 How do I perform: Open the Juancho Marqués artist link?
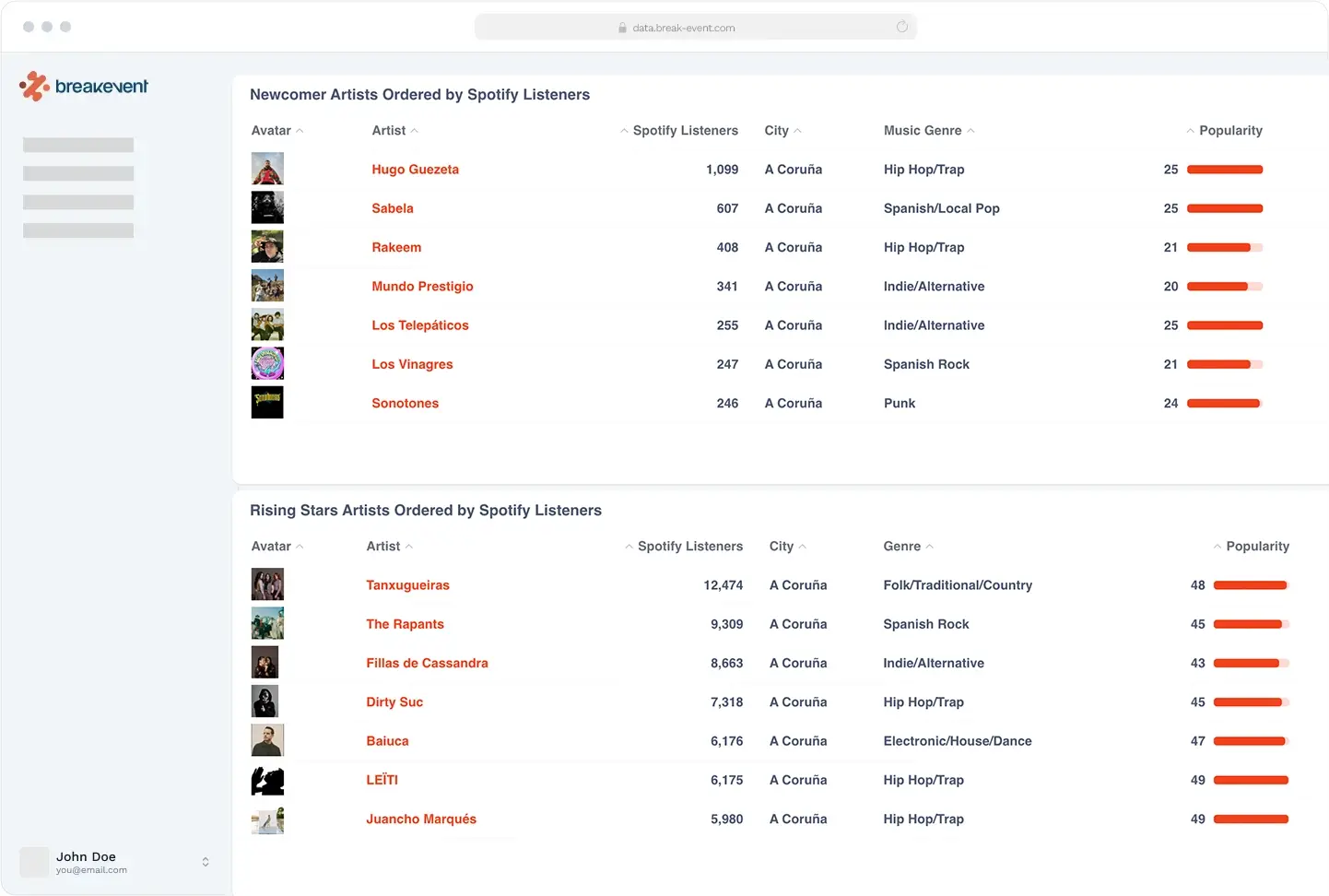pos(421,819)
